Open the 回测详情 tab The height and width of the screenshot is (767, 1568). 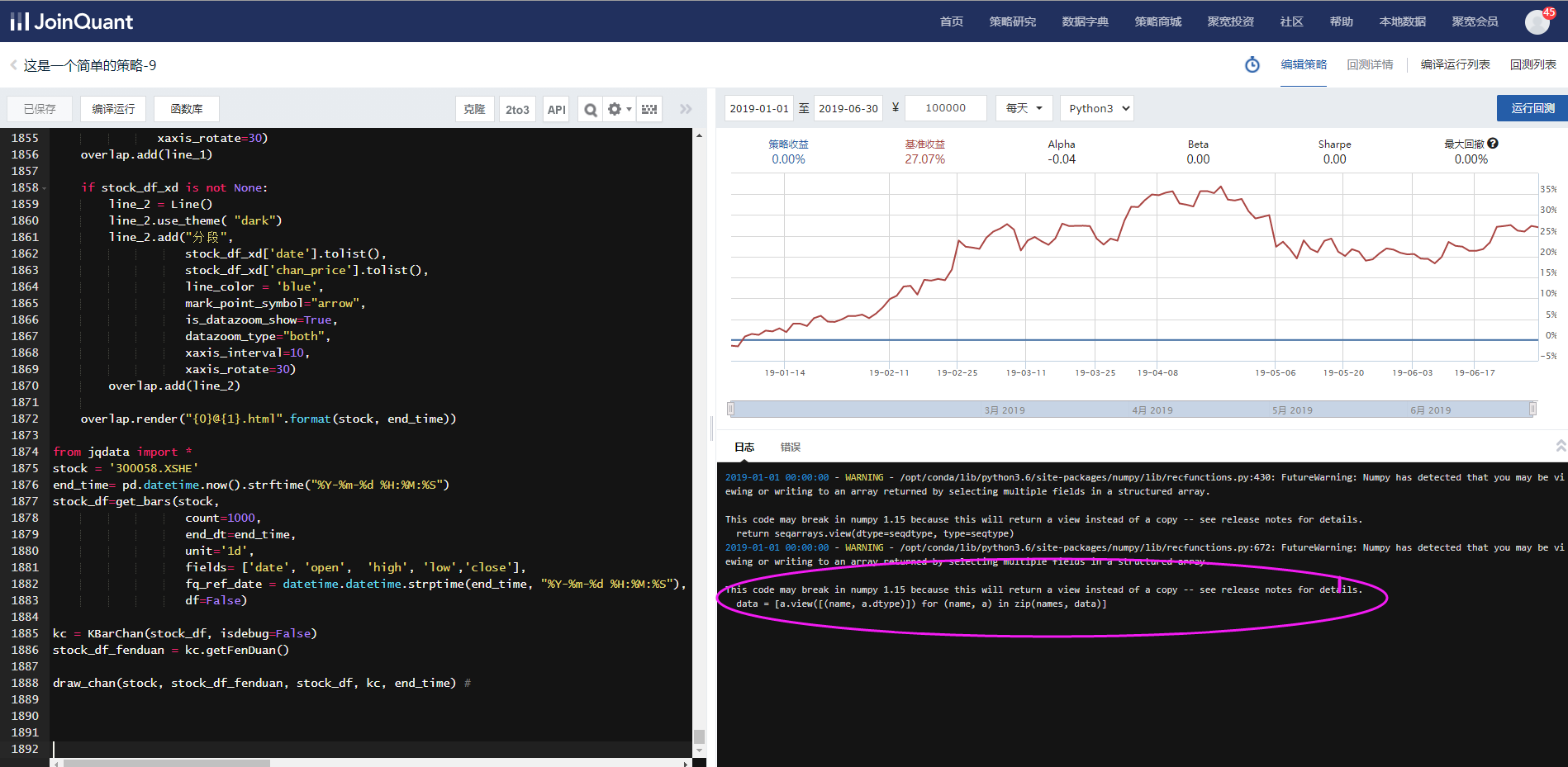pyautogui.click(x=1370, y=64)
